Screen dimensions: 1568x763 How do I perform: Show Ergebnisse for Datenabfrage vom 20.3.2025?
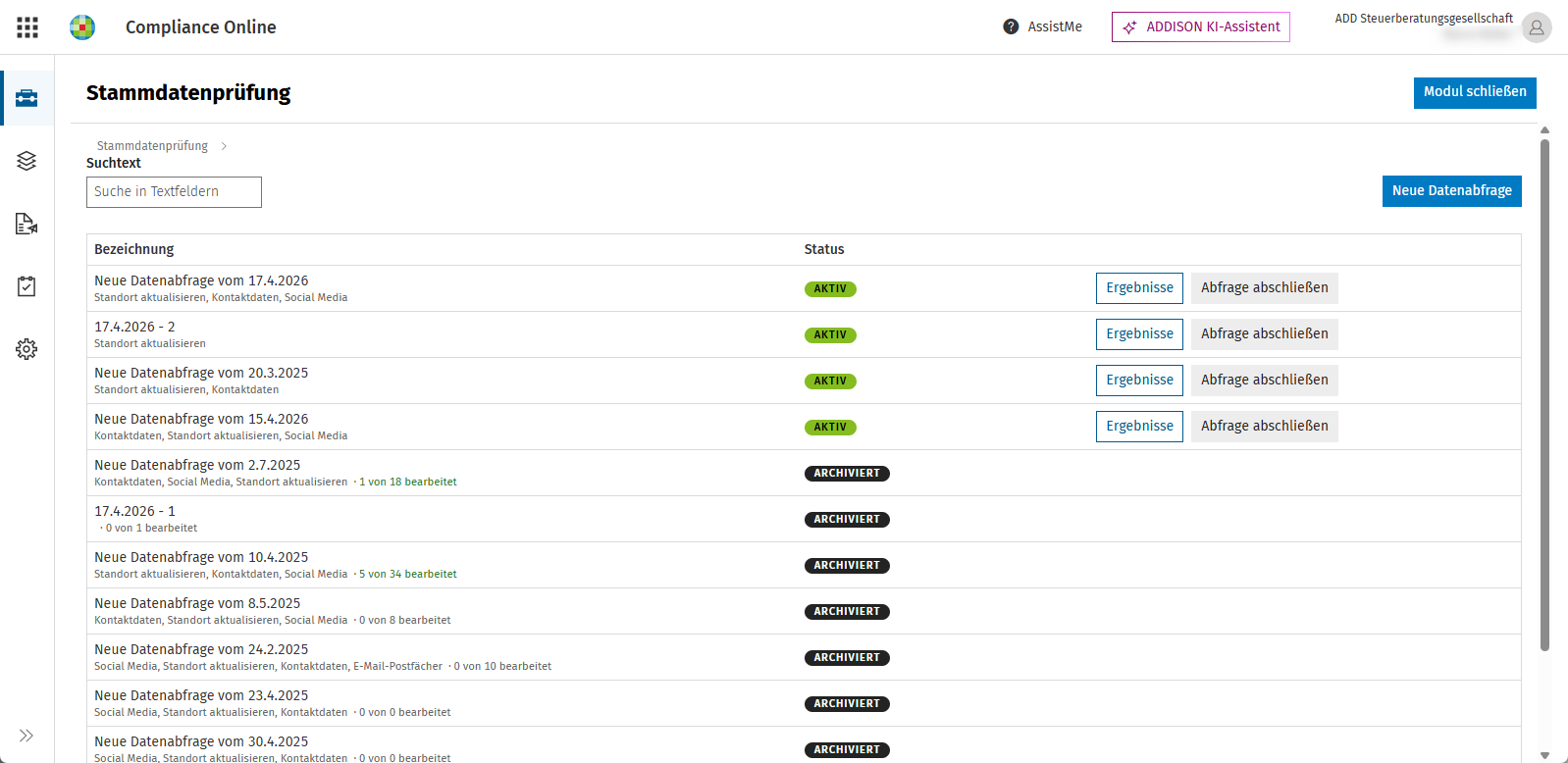coord(1139,381)
